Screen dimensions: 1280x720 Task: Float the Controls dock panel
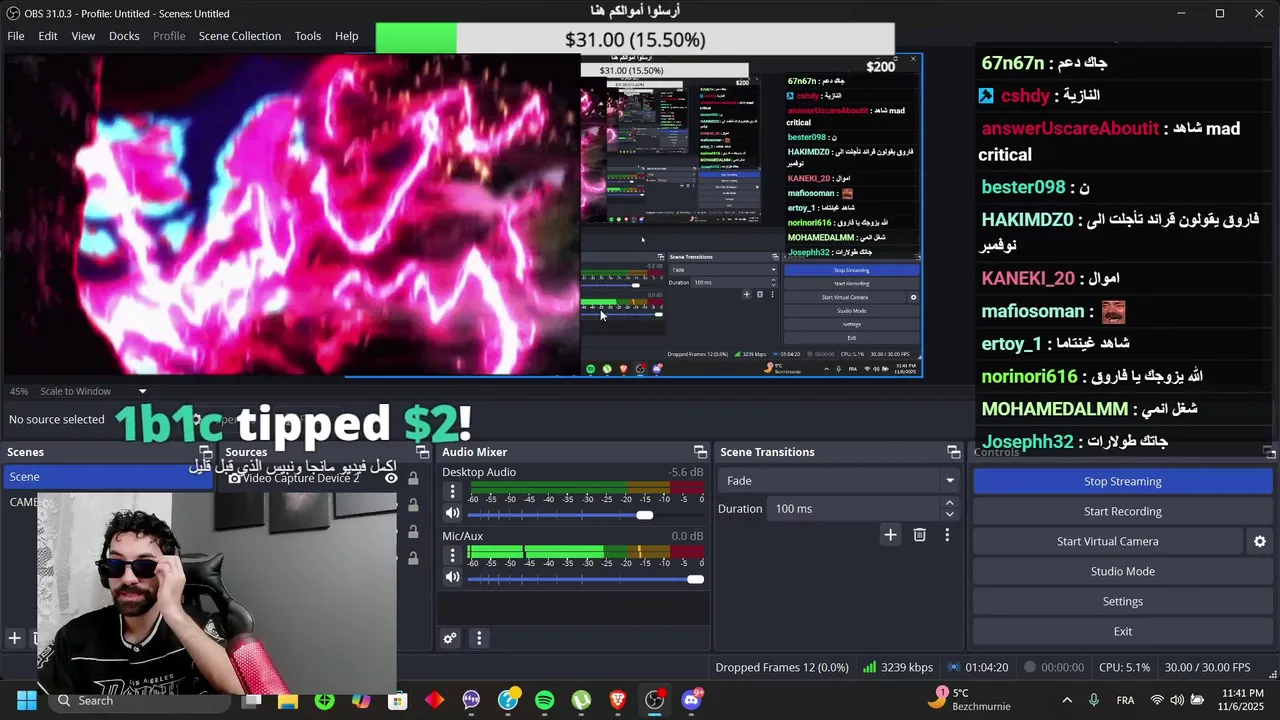pyautogui.click(x=1269, y=452)
